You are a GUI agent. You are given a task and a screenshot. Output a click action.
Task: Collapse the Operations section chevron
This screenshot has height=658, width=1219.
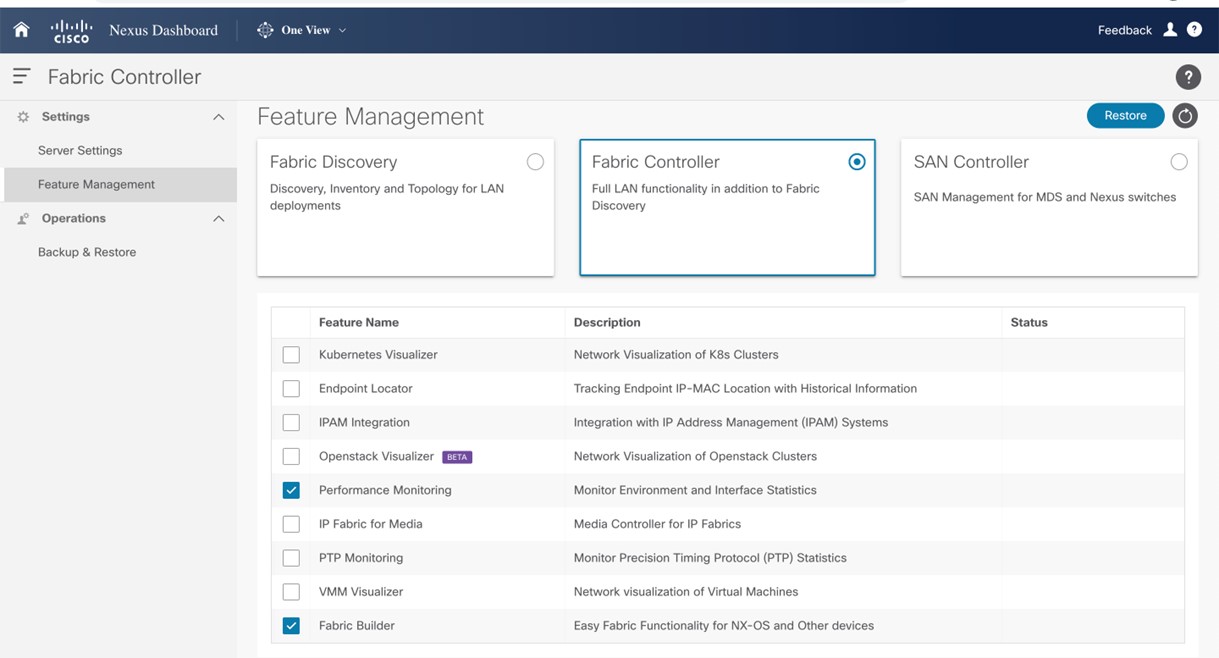pos(218,219)
